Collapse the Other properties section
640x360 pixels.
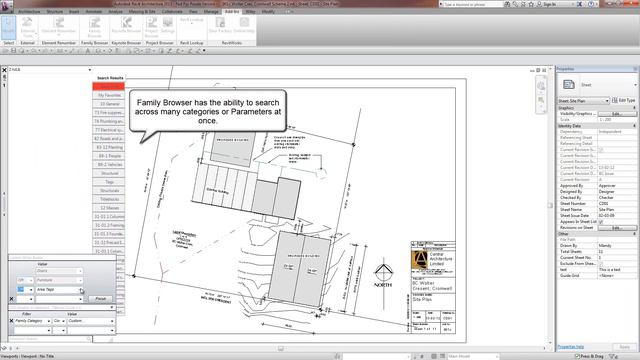634,233
